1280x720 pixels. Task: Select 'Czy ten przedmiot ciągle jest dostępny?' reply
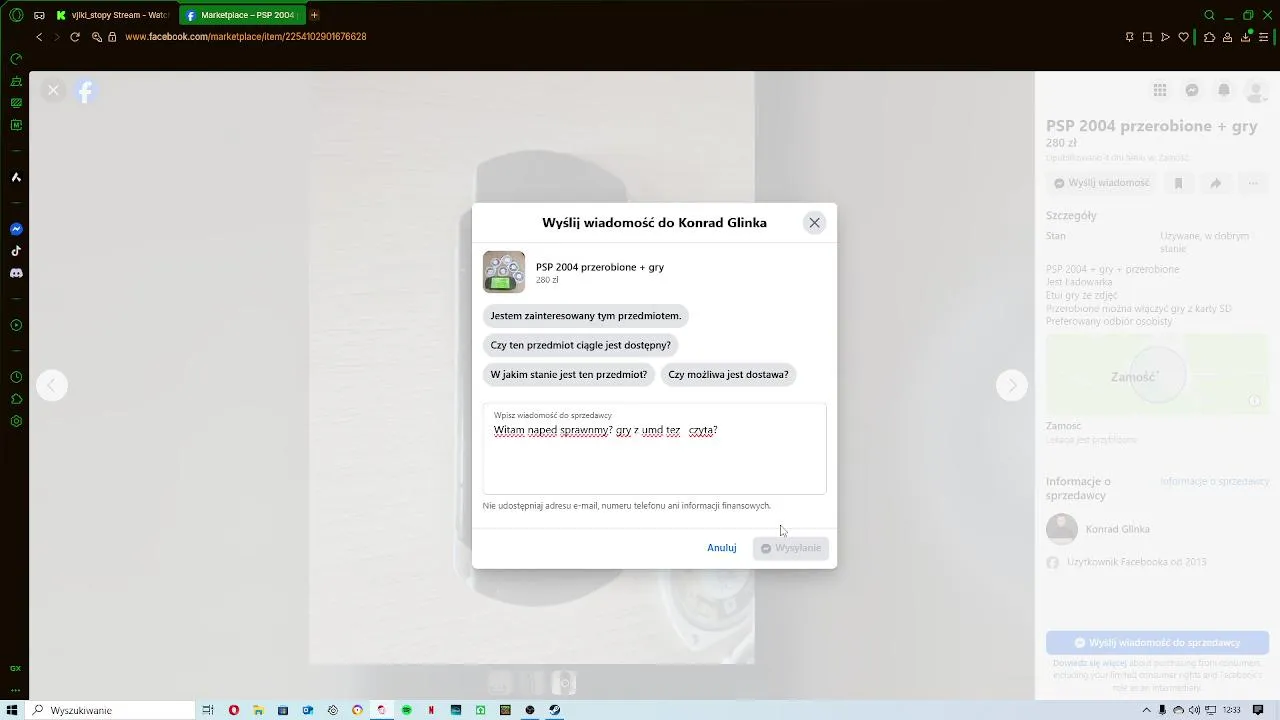click(x=581, y=345)
